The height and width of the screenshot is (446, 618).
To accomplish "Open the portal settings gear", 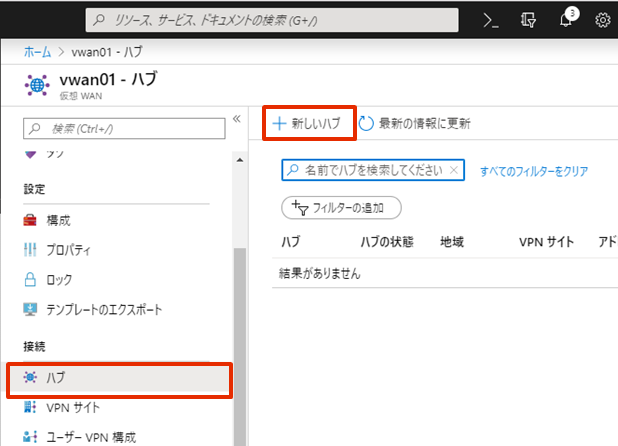I will point(602,20).
